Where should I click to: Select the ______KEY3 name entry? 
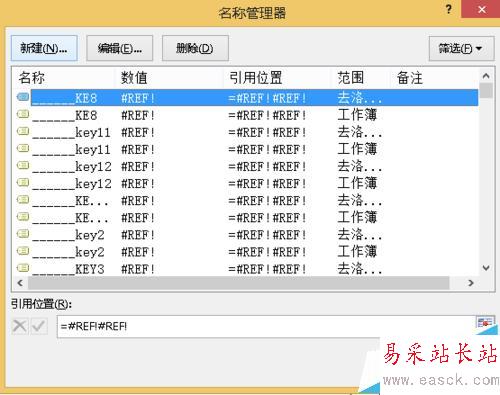click(x=68, y=269)
